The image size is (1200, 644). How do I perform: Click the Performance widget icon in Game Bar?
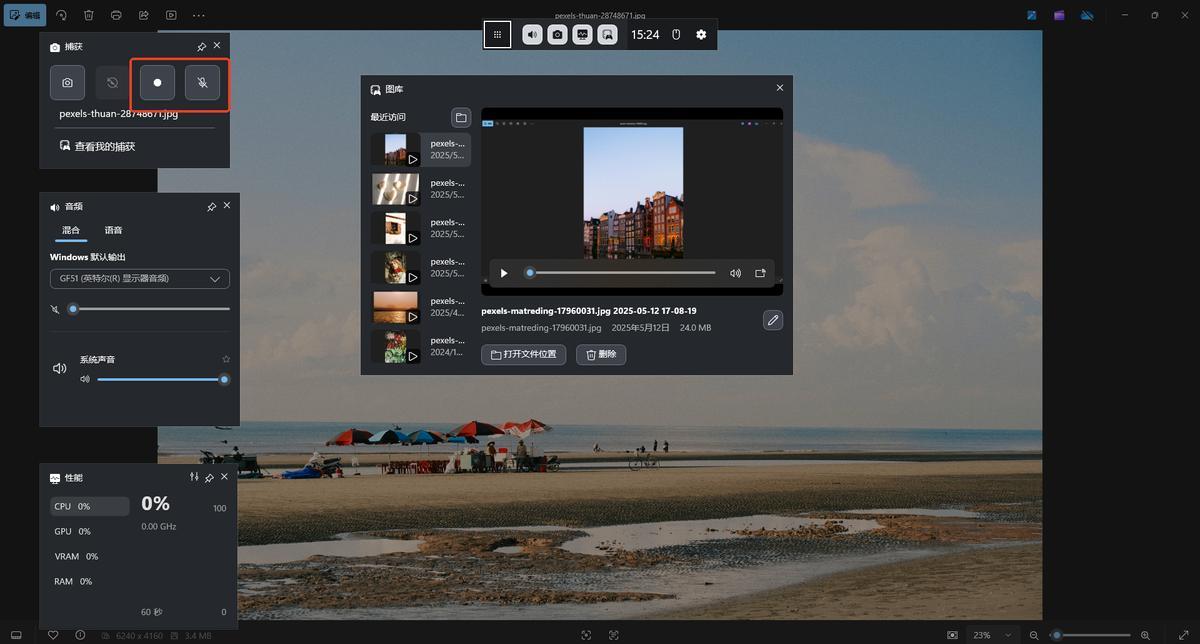pyautogui.click(x=582, y=35)
